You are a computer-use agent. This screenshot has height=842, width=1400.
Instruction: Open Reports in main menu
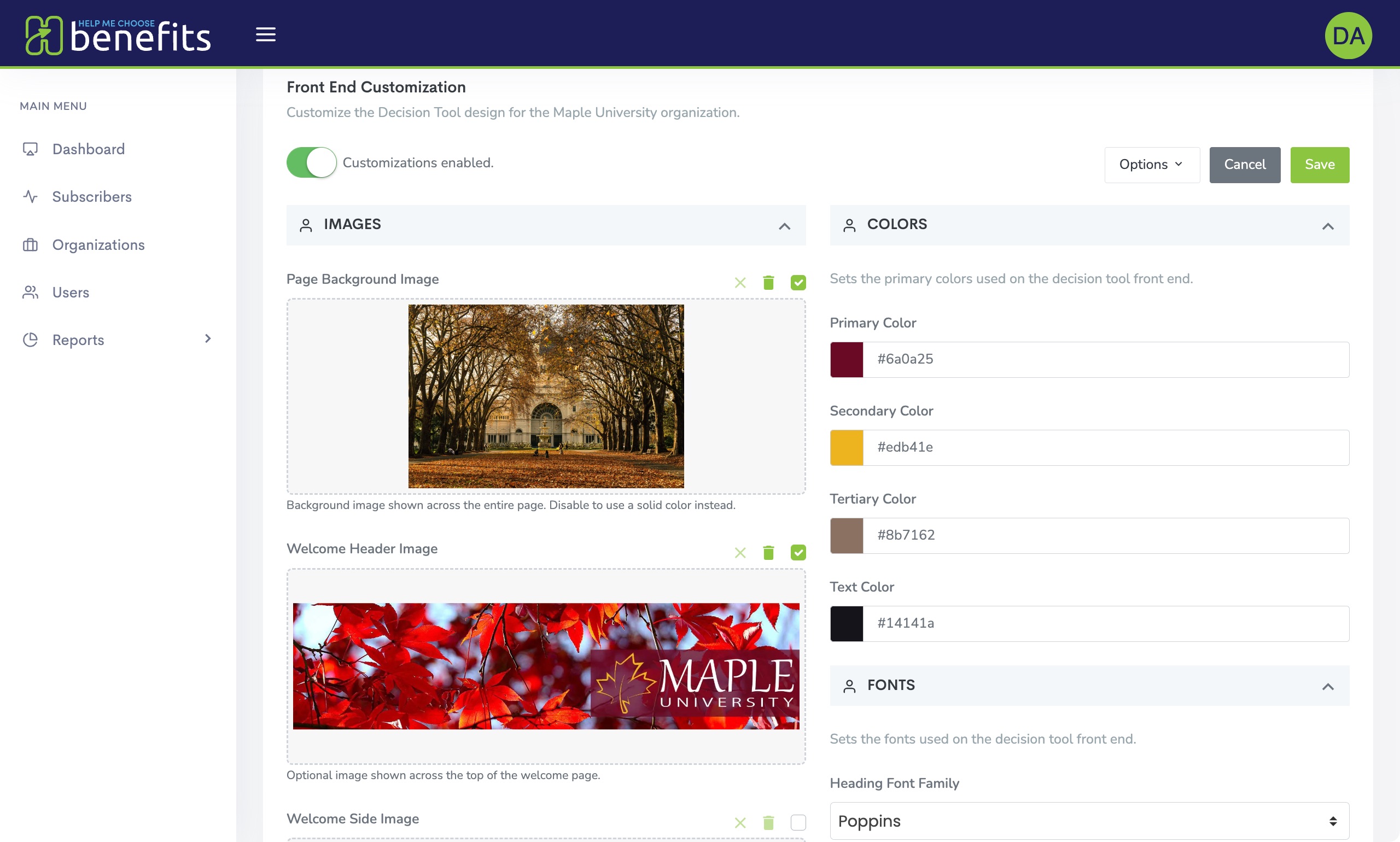coord(78,341)
